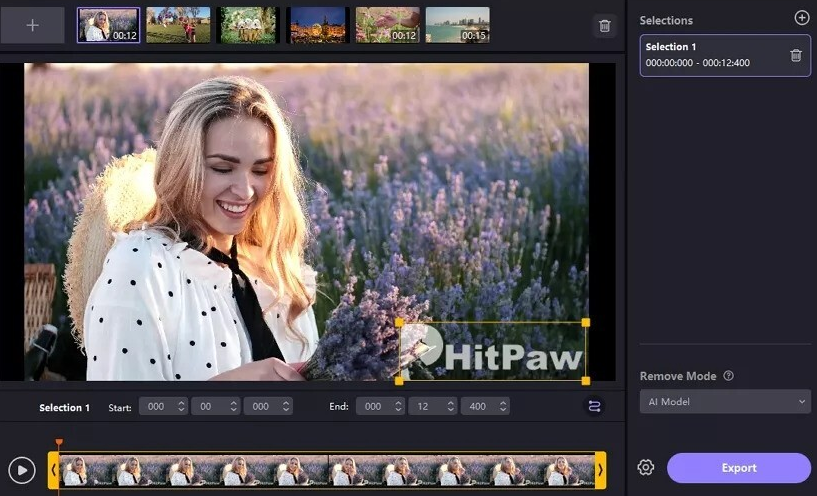Image resolution: width=817 pixels, height=496 pixels.
Task: Click the orange playhead marker on timeline
Action: [x=59, y=442]
